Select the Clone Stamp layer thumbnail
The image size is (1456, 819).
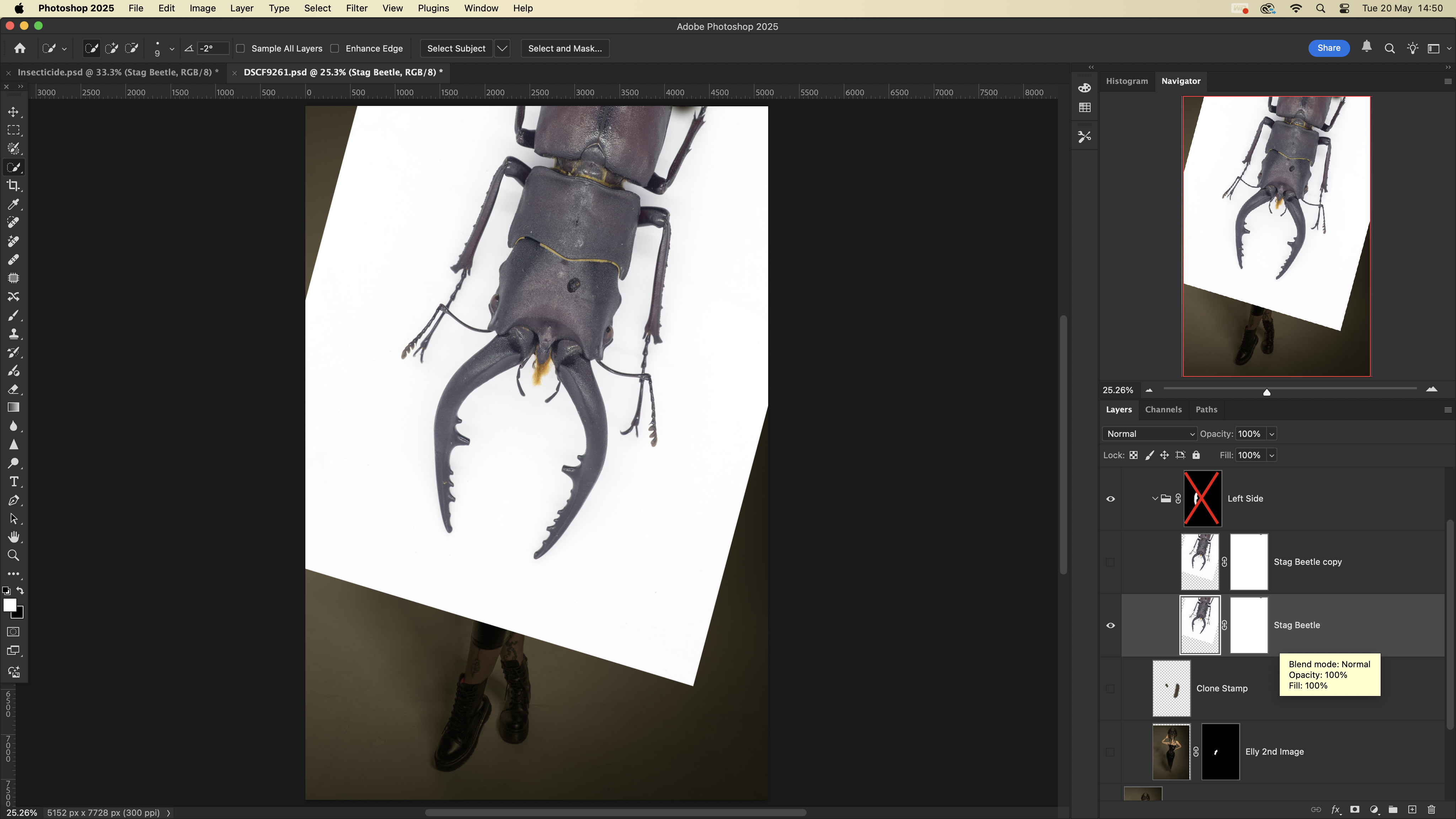(1171, 689)
